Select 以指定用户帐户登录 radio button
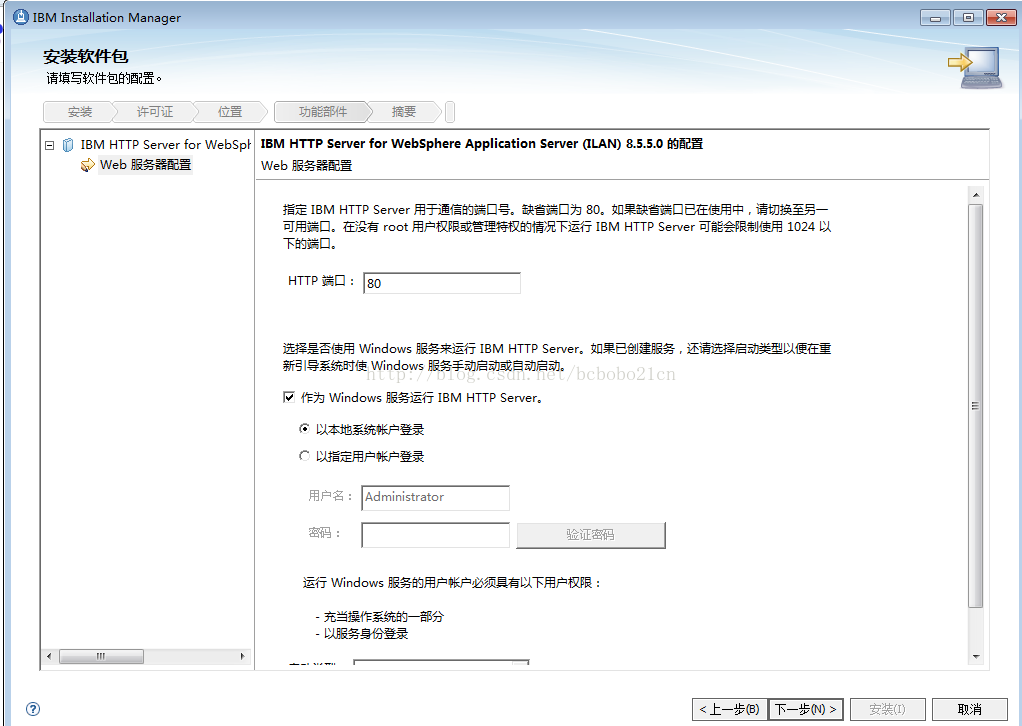Viewport: 1022px width, 726px height. click(x=304, y=456)
